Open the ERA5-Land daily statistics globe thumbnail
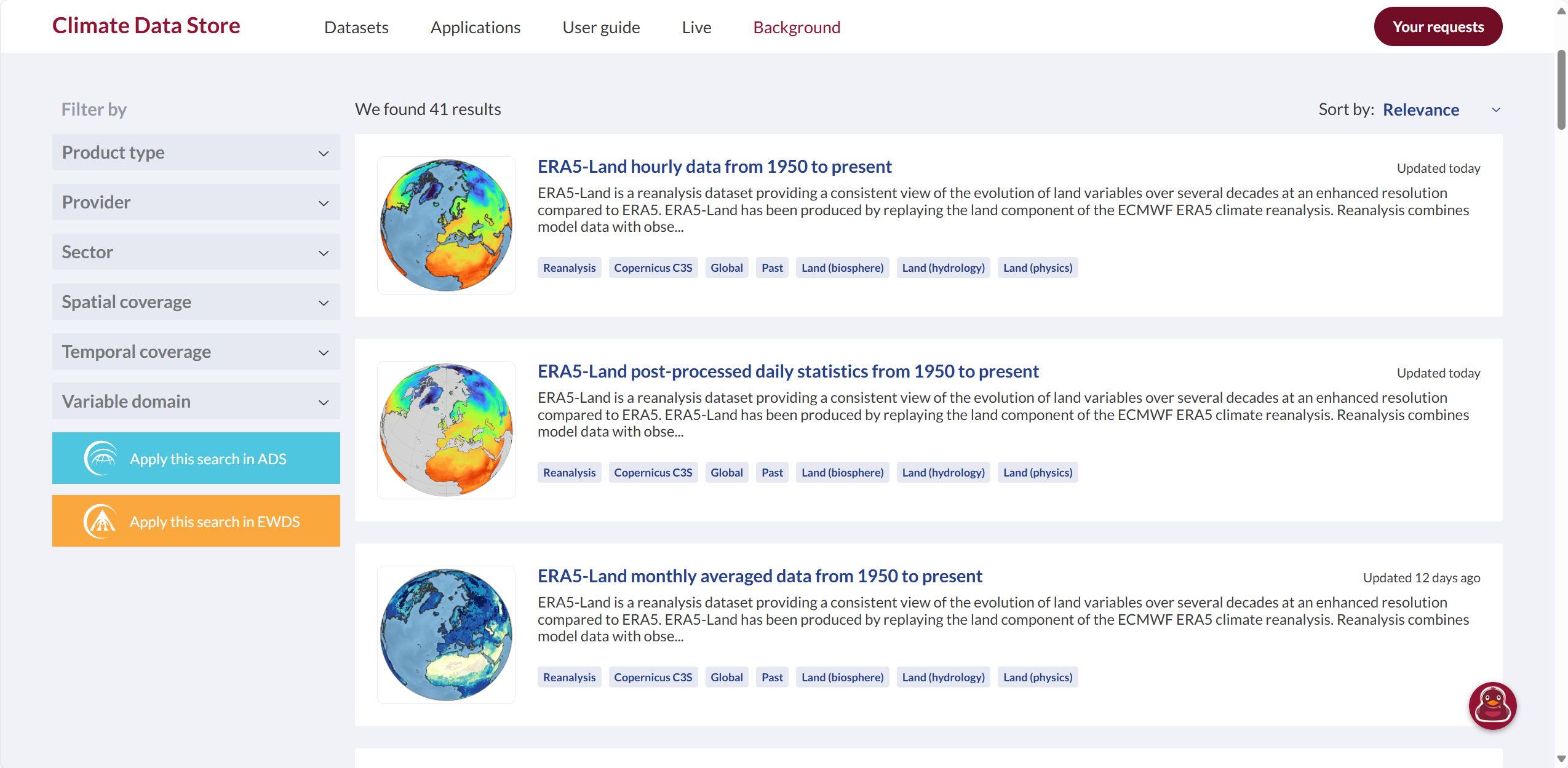The width and height of the screenshot is (1568, 768). (446, 430)
